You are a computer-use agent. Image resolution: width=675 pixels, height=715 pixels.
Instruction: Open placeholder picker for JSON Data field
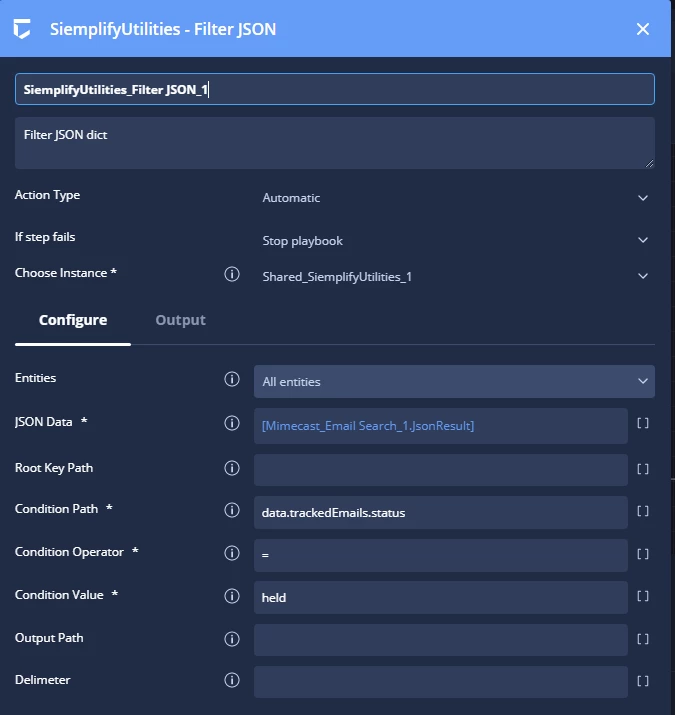pos(643,423)
